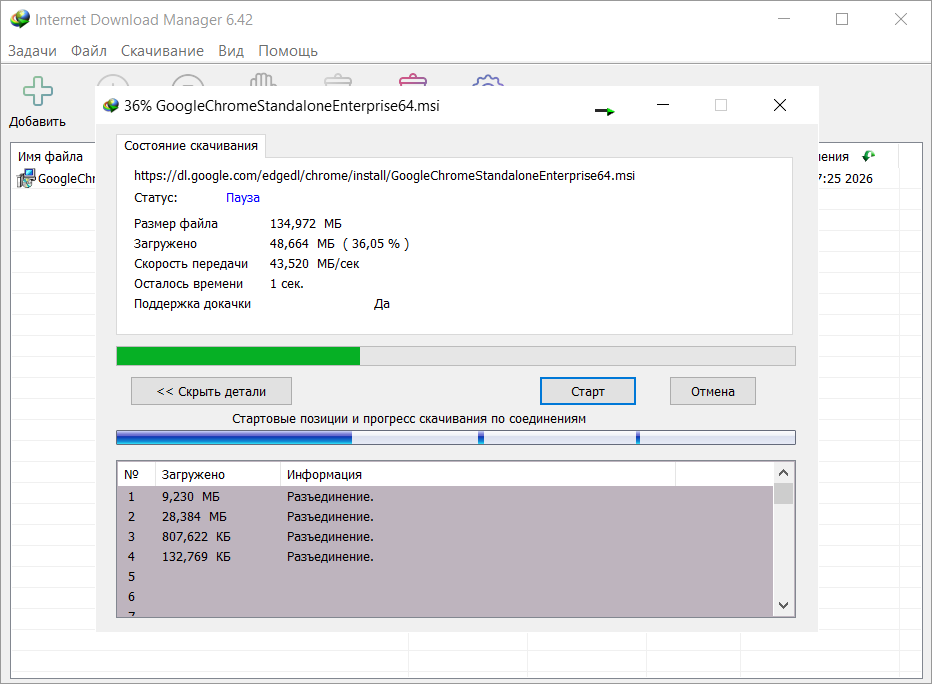Click the gear settings toolbar icon
Image resolution: width=932 pixels, height=684 pixels.
pyautogui.click(x=488, y=81)
